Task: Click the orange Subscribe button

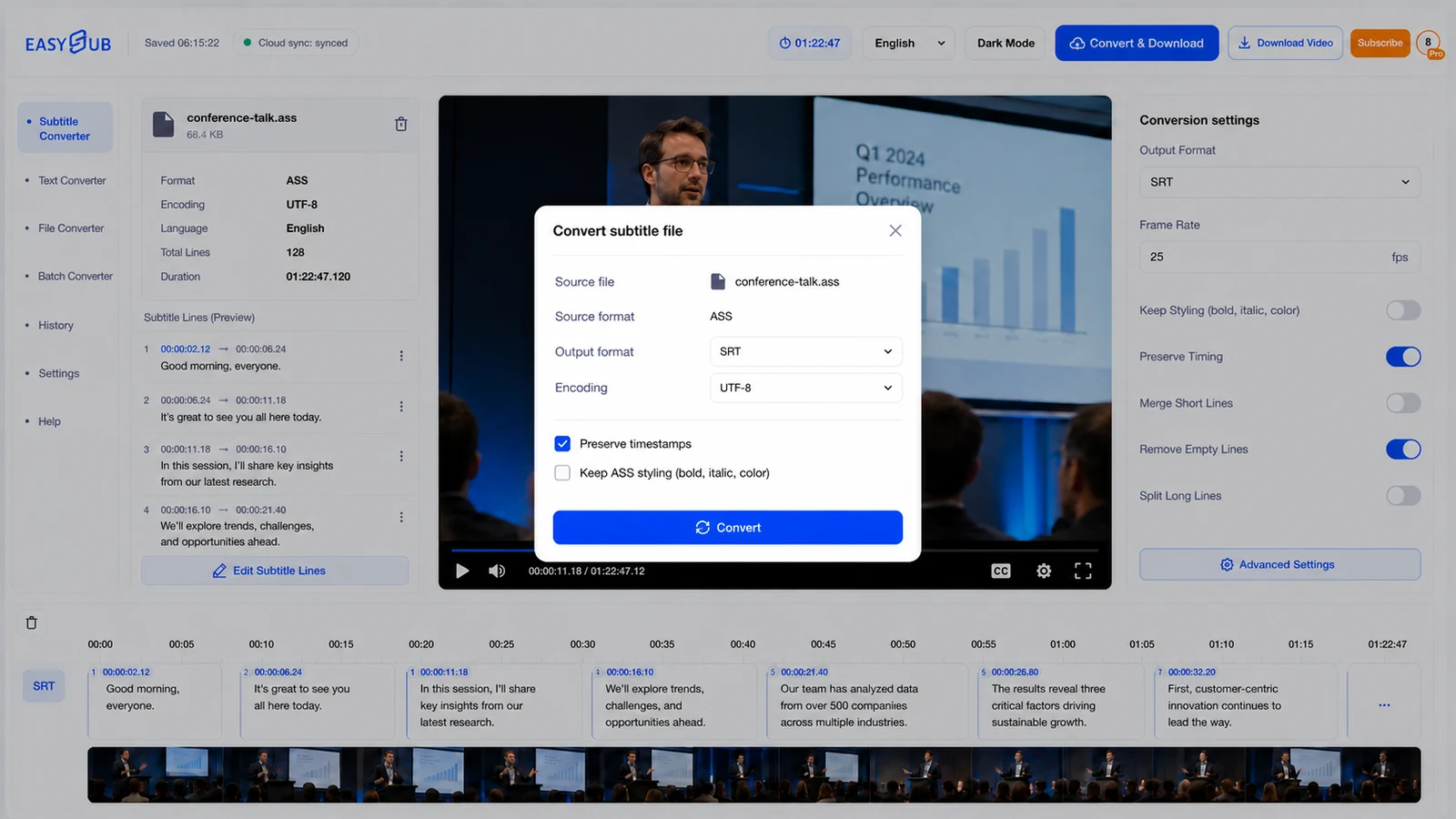Action: [1380, 43]
